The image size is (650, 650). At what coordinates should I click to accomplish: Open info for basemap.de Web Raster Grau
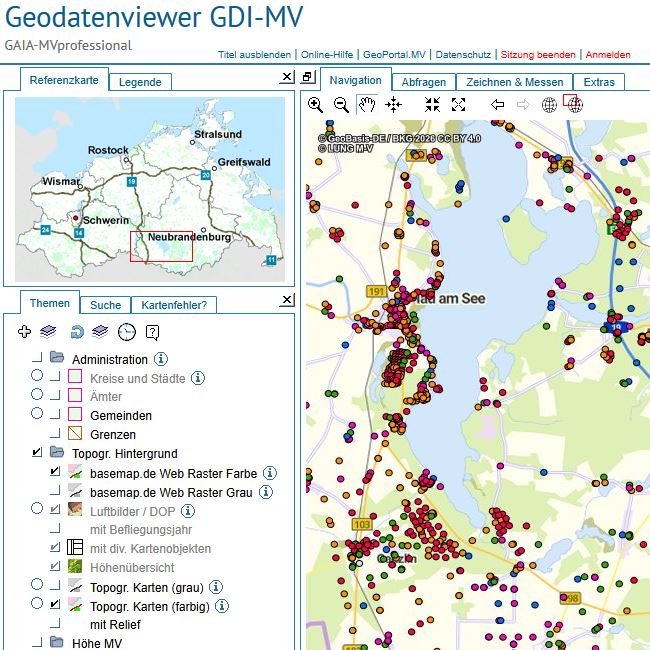click(266, 492)
